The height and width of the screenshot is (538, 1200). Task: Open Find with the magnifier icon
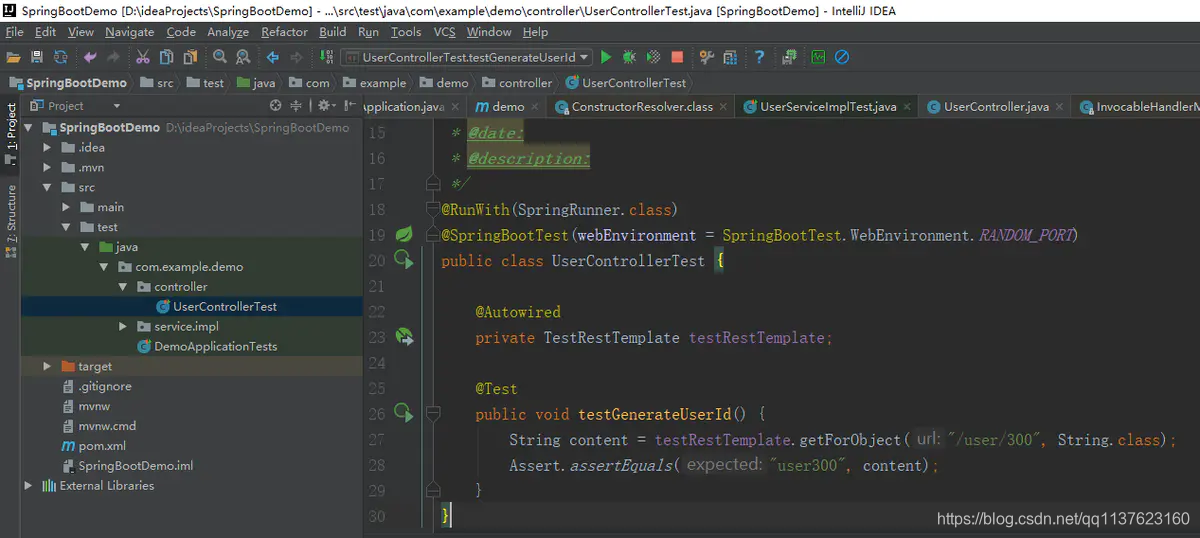point(220,58)
